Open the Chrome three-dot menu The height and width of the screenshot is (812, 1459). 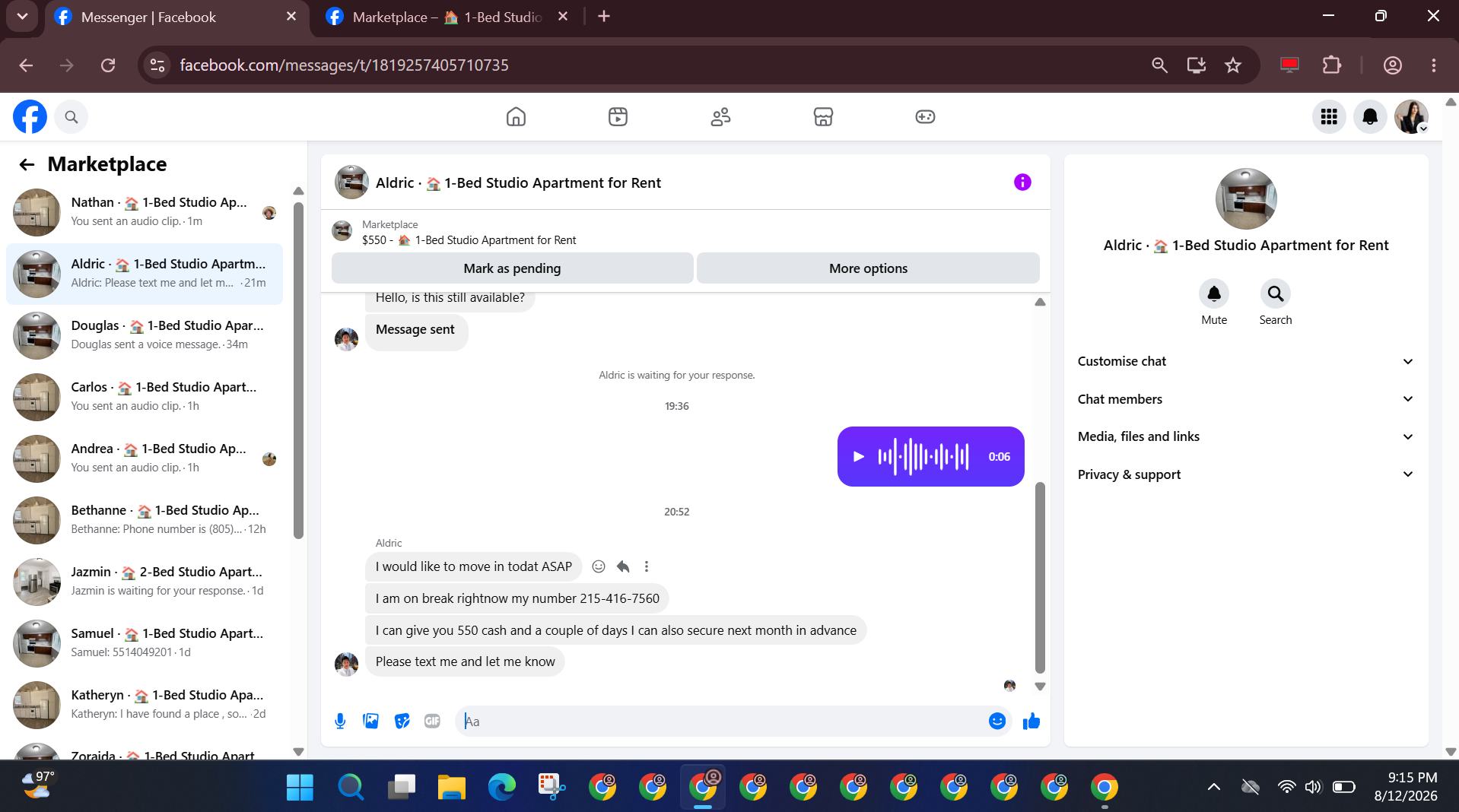pyautogui.click(x=1434, y=65)
